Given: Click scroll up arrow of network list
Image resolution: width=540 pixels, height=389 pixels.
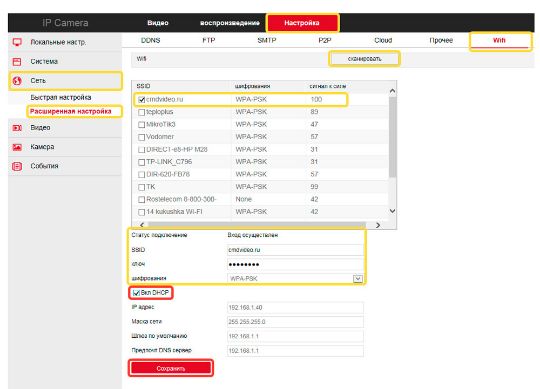Looking at the screenshot, I should coord(392,91).
